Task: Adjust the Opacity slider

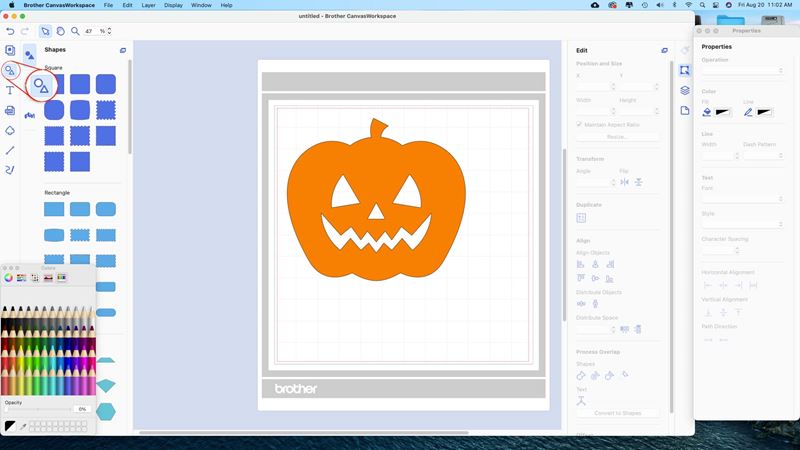Action: pos(40,409)
